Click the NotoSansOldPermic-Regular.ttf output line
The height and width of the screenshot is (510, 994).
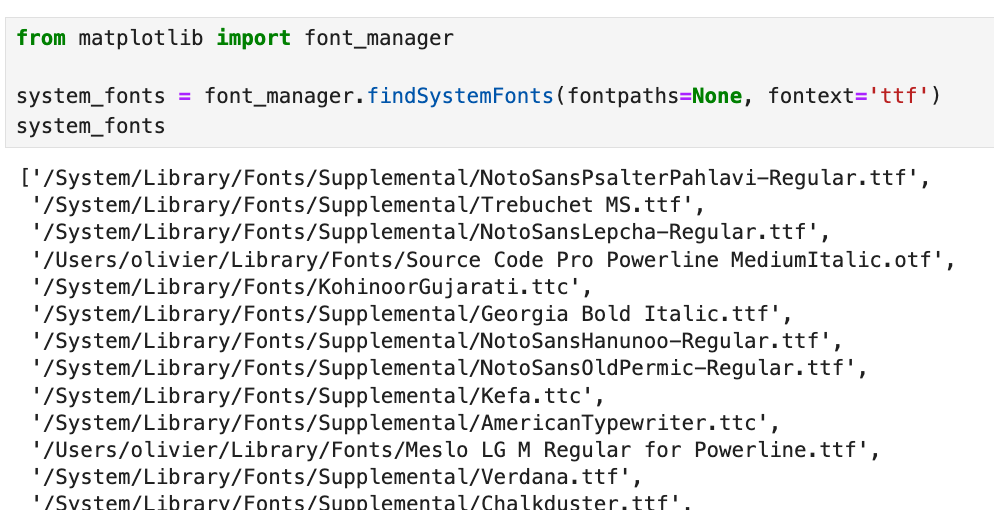point(450,369)
